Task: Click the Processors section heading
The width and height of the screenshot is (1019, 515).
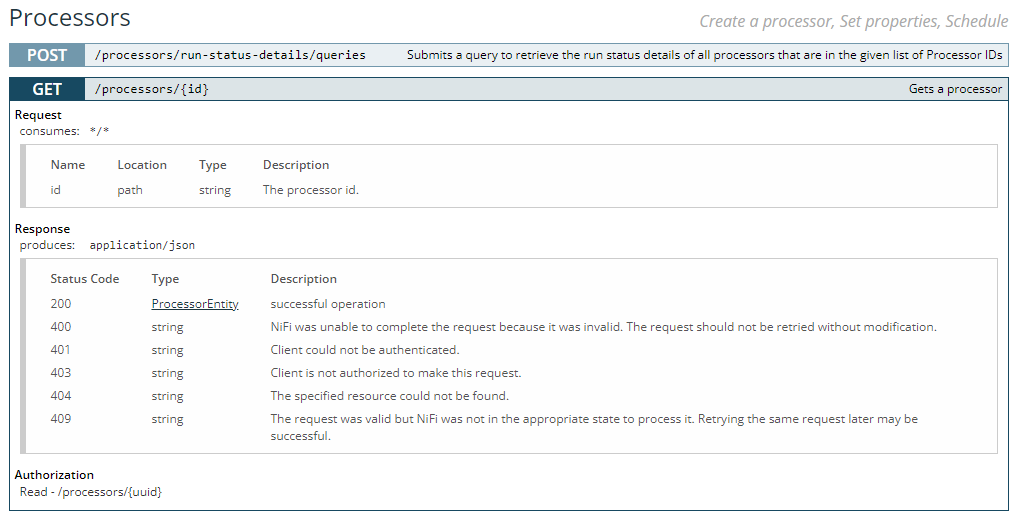Action: pyautogui.click(x=70, y=18)
